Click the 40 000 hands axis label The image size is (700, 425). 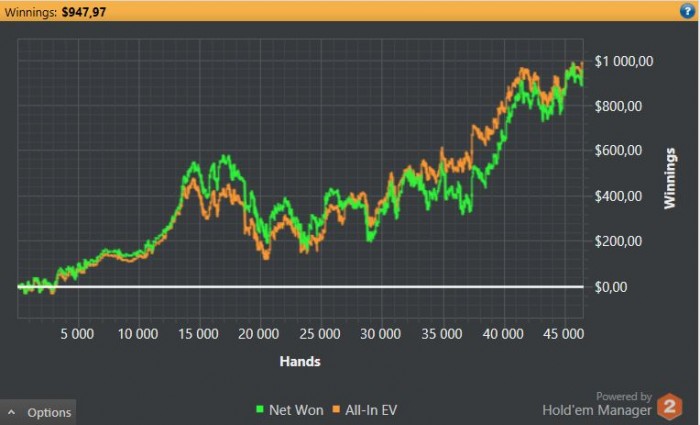(x=503, y=334)
